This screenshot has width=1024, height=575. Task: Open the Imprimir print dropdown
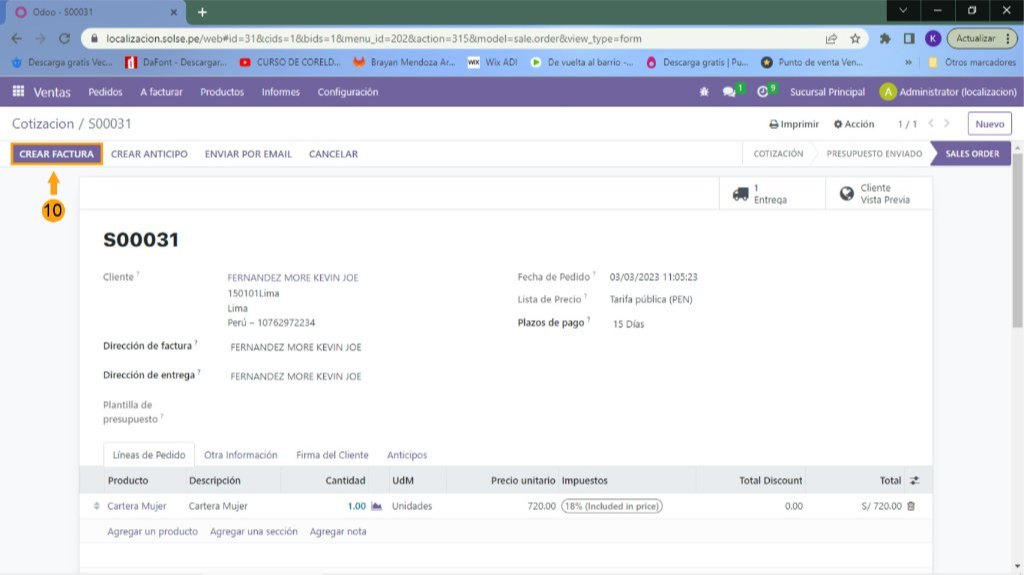click(794, 124)
